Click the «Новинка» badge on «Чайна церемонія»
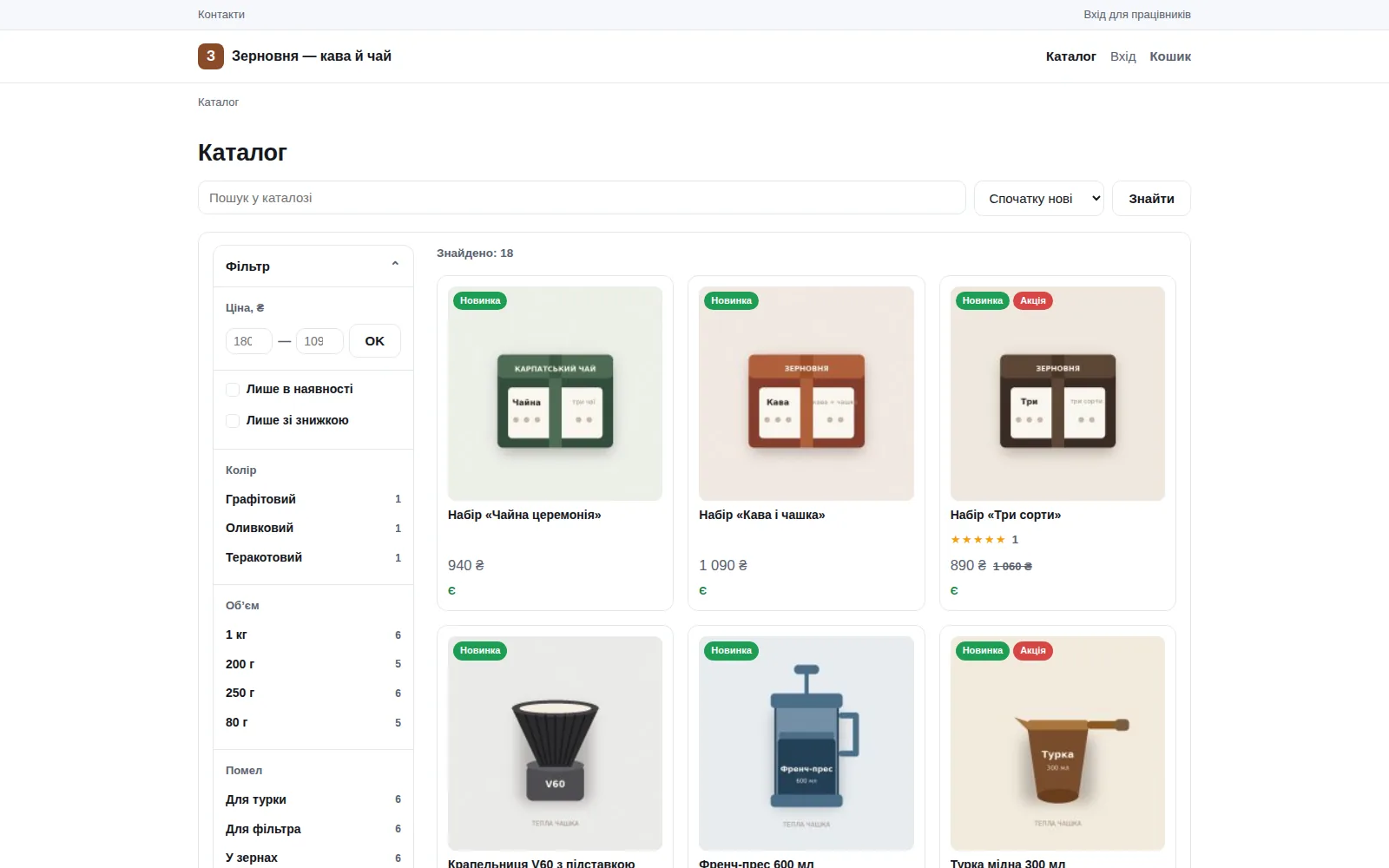 [480, 301]
